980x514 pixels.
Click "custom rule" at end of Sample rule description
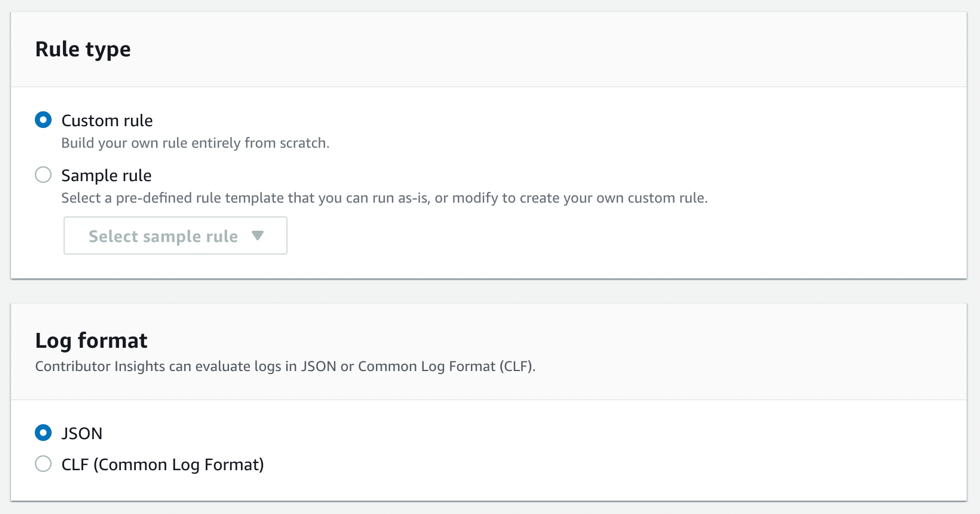point(665,198)
